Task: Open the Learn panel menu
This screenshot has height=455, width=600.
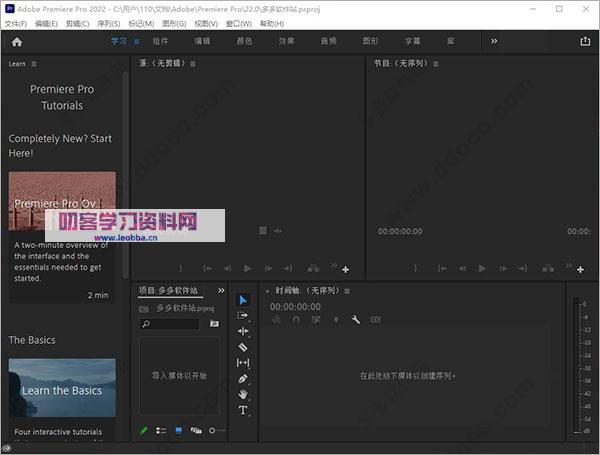Action: tap(33, 64)
